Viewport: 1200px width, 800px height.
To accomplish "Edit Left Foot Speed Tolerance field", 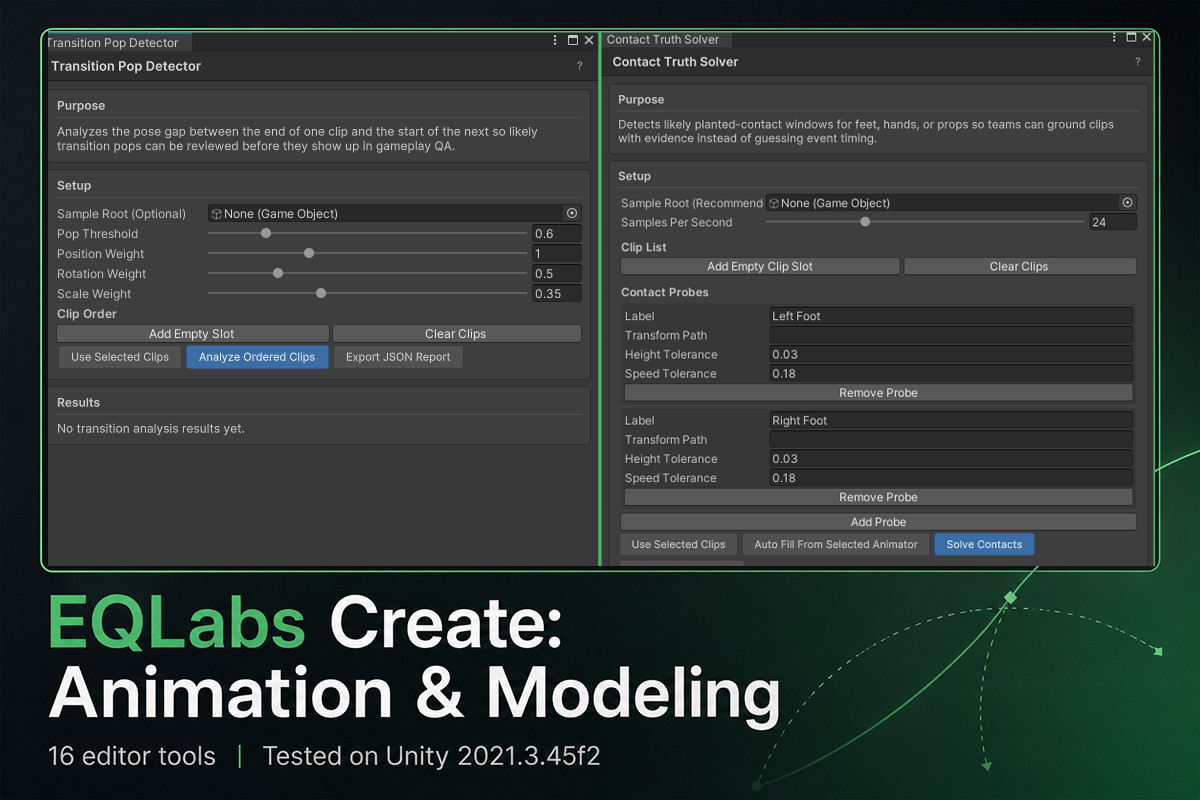I will (950, 373).
